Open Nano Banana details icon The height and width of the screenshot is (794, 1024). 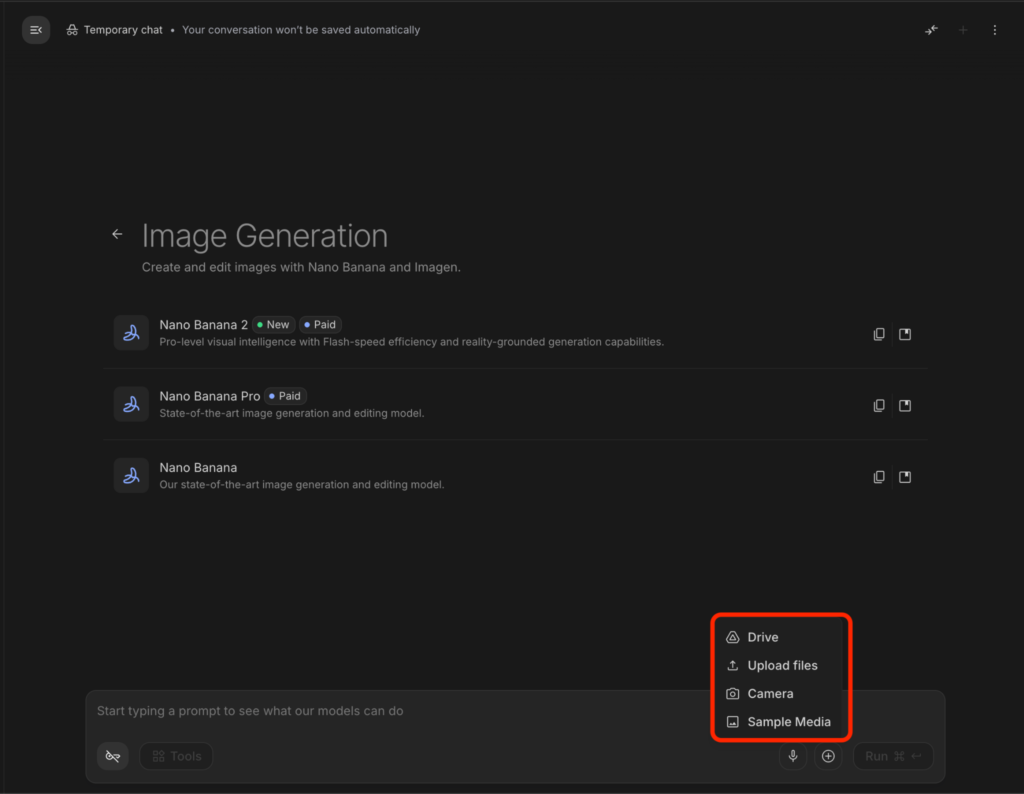(905, 477)
